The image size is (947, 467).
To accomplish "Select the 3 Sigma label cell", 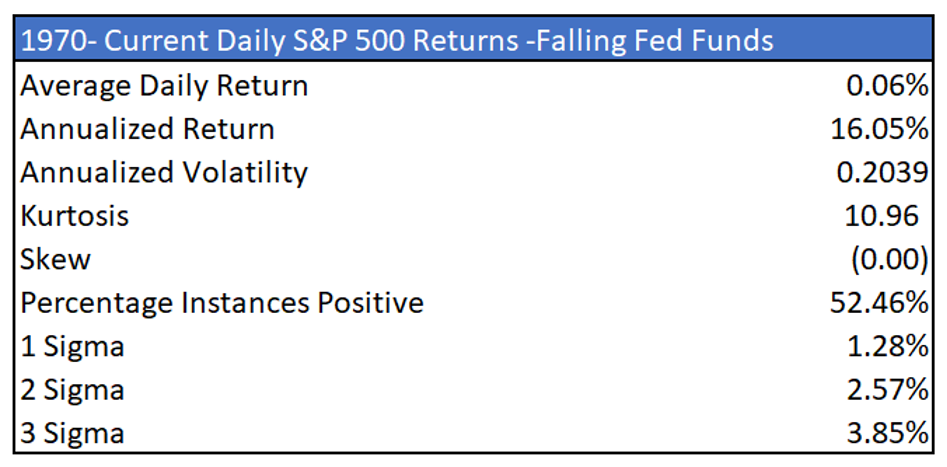I will [72, 432].
